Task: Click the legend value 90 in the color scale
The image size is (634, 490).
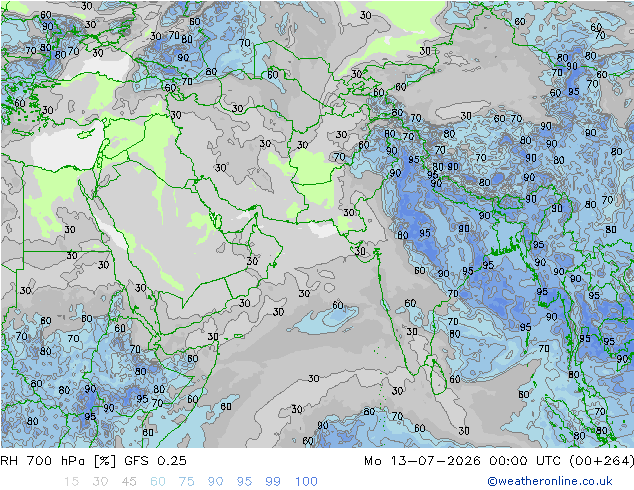Action: (215, 482)
